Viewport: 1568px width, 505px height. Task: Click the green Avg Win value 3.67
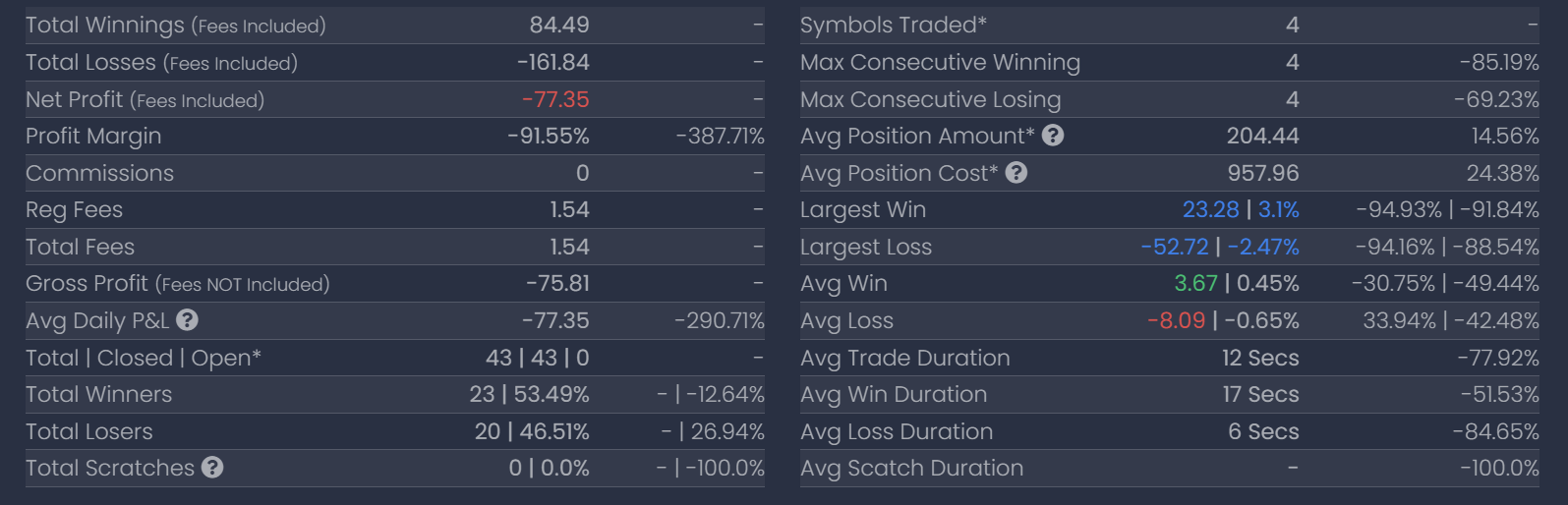coord(1195,283)
